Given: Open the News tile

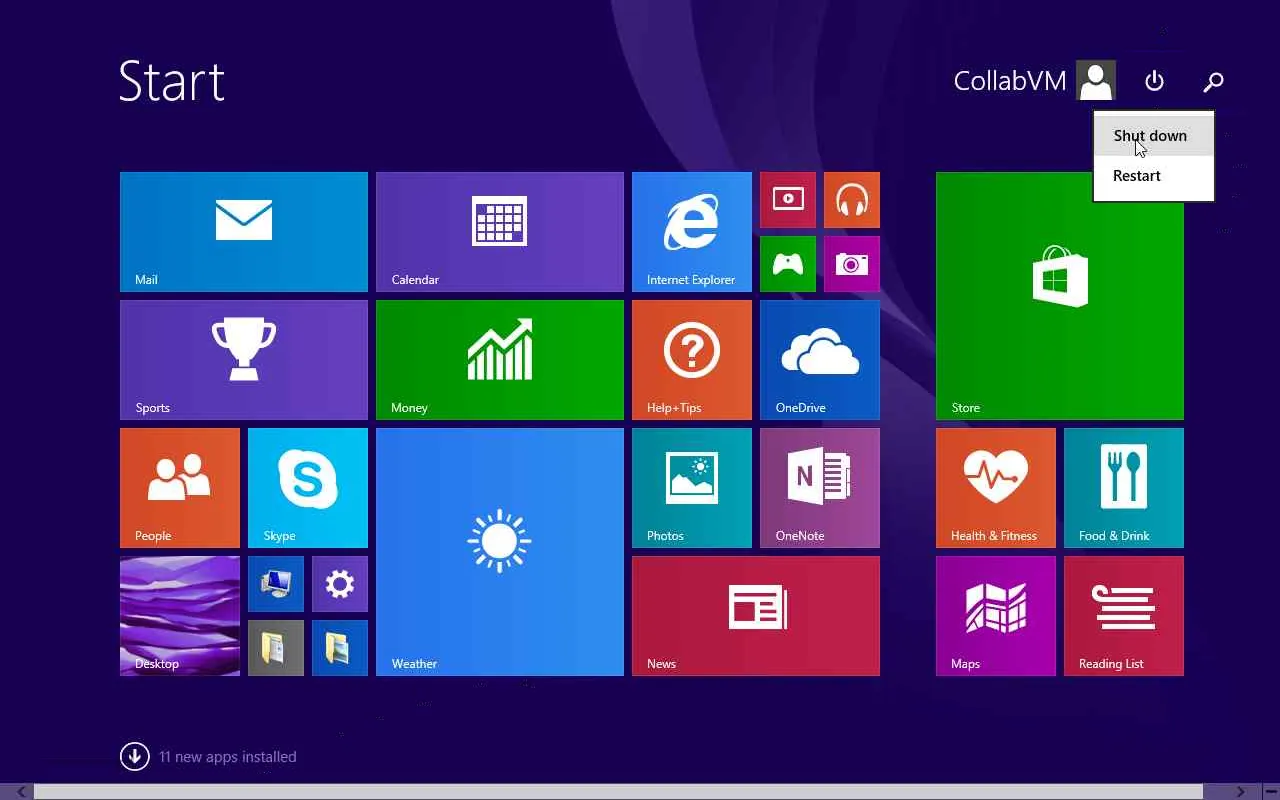Looking at the screenshot, I should point(756,616).
